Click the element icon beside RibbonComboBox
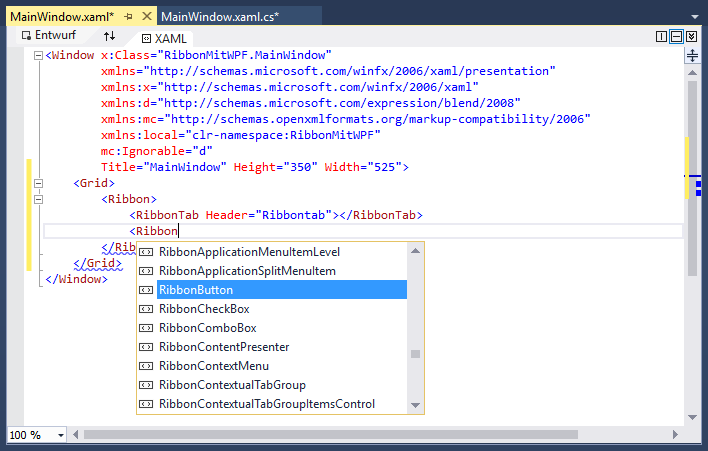 [x=146, y=328]
